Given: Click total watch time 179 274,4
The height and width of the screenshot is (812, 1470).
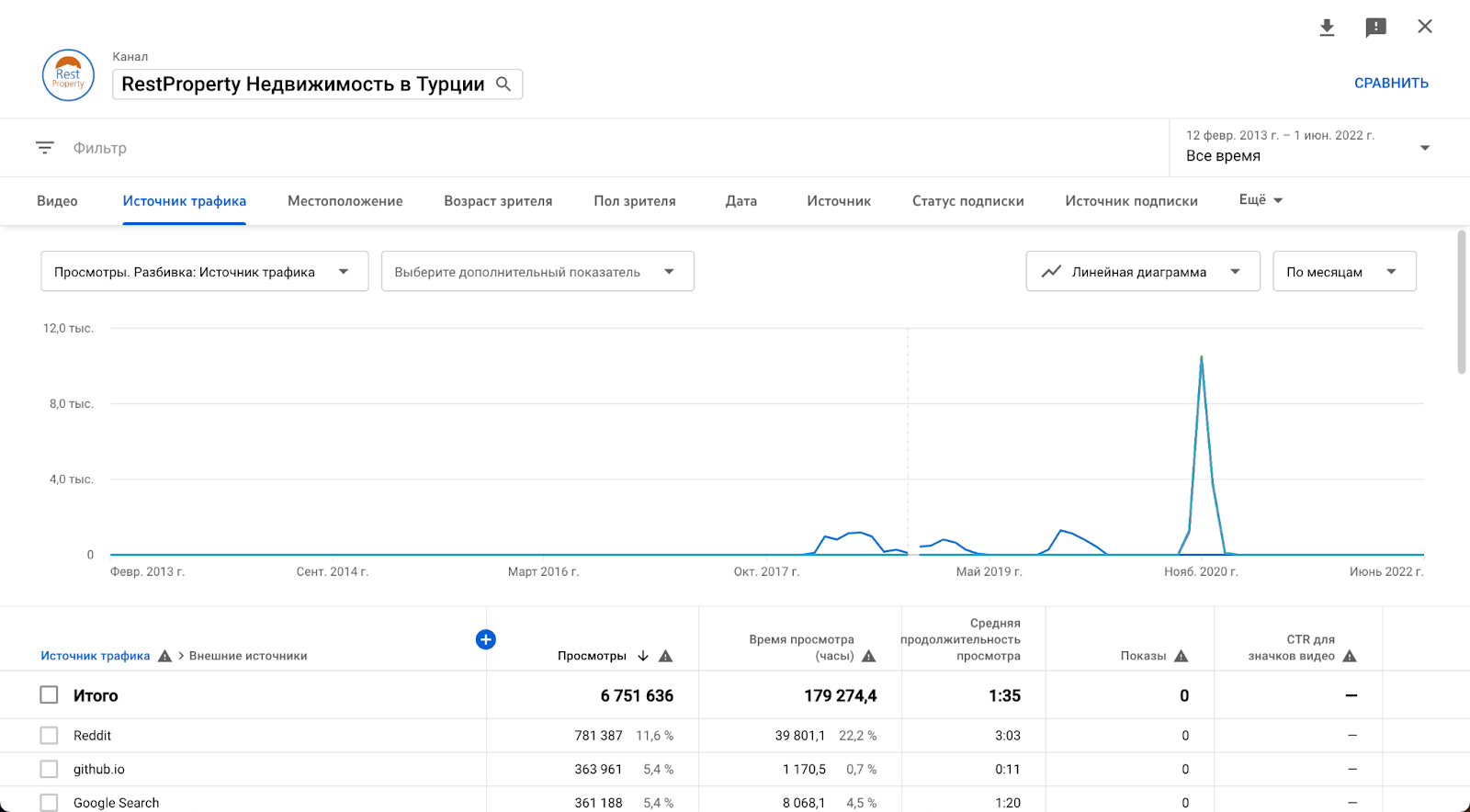Looking at the screenshot, I should [x=841, y=695].
